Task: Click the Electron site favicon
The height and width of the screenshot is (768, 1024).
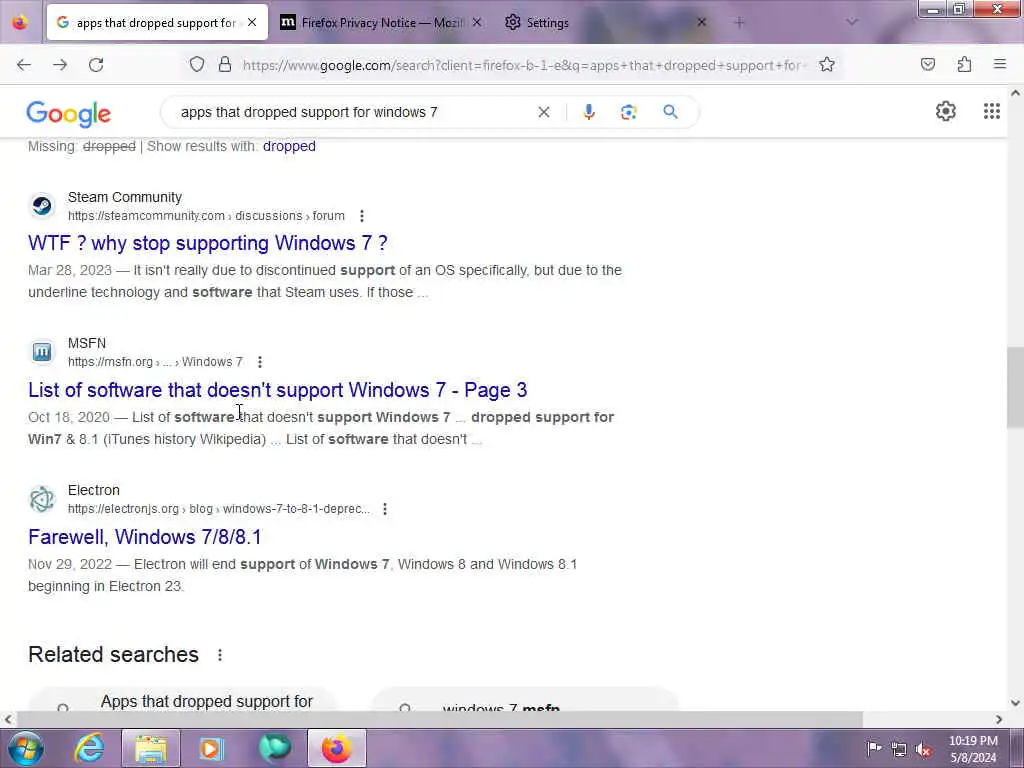Action: (x=42, y=500)
